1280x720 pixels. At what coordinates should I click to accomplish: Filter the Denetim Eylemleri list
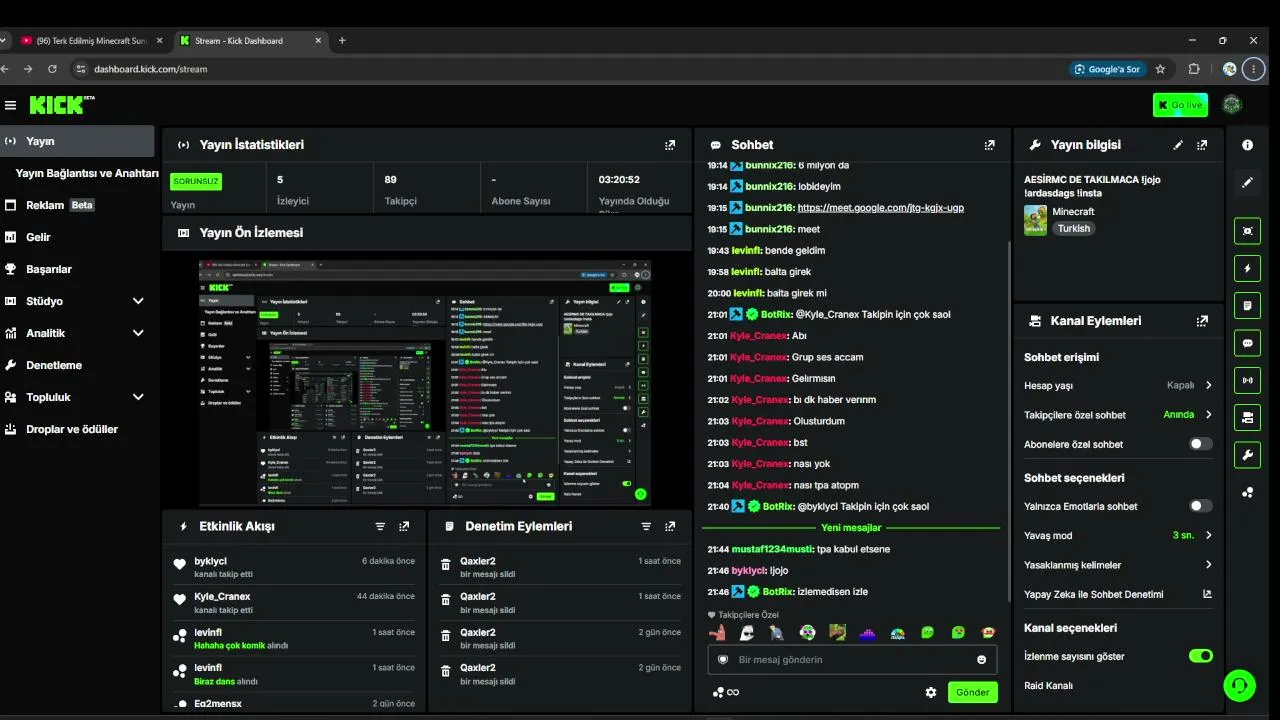(646, 526)
